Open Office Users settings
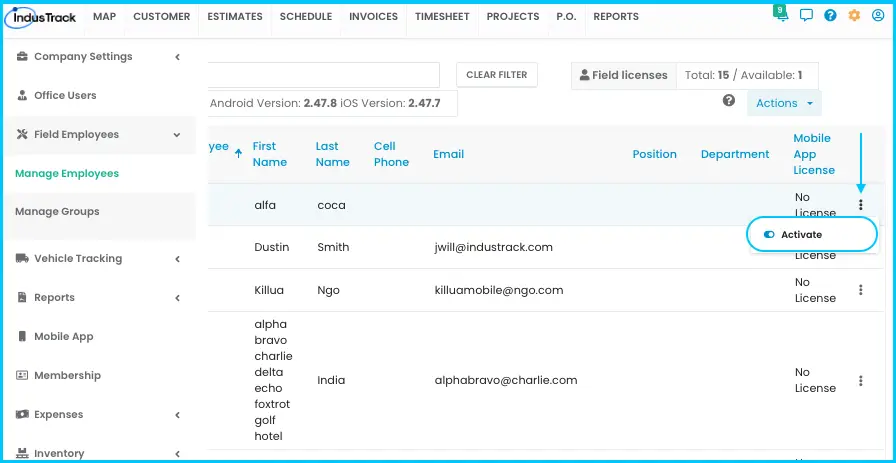Image resolution: width=896 pixels, height=463 pixels. [65, 95]
